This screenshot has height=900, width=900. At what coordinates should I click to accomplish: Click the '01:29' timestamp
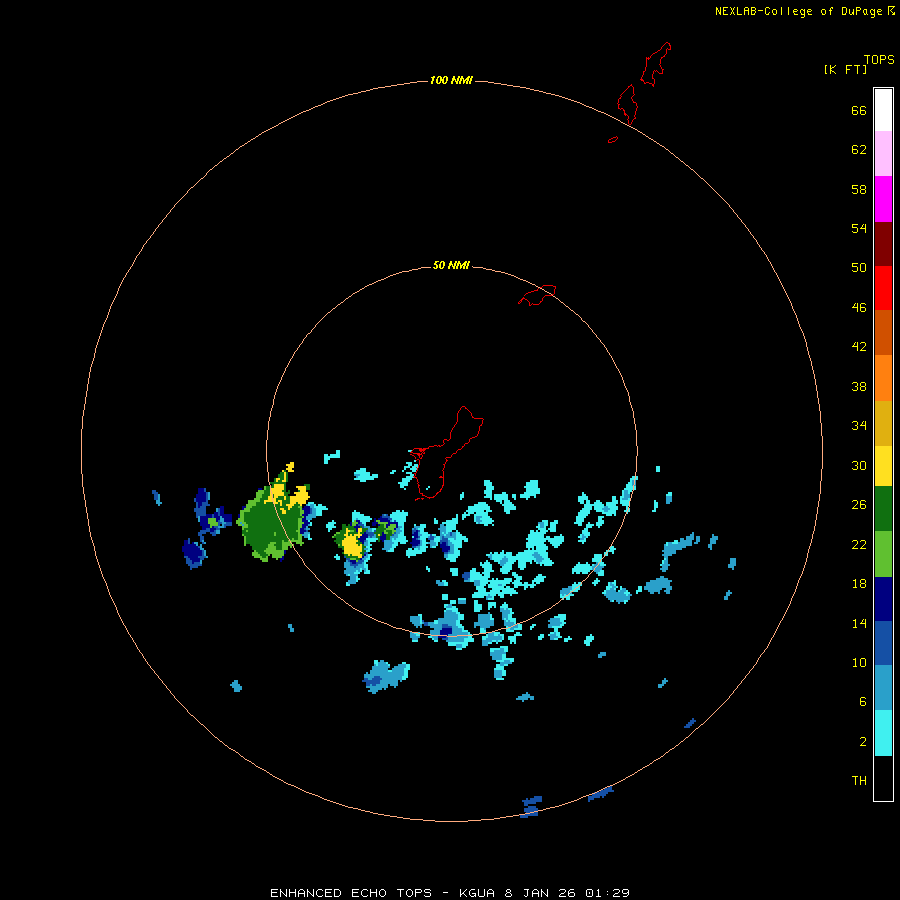click(x=607, y=893)
